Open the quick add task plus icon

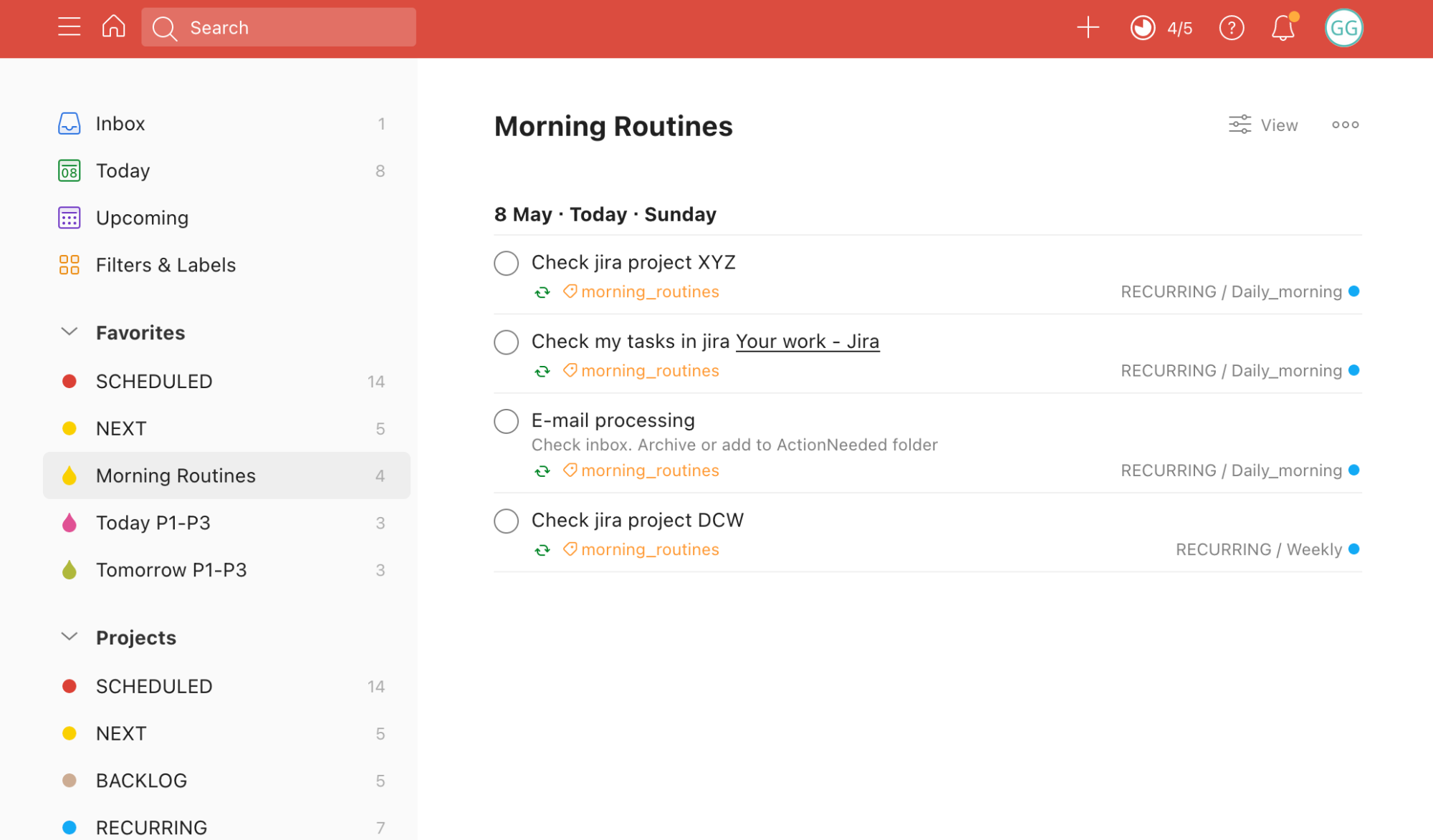[x=1088, y=27]
